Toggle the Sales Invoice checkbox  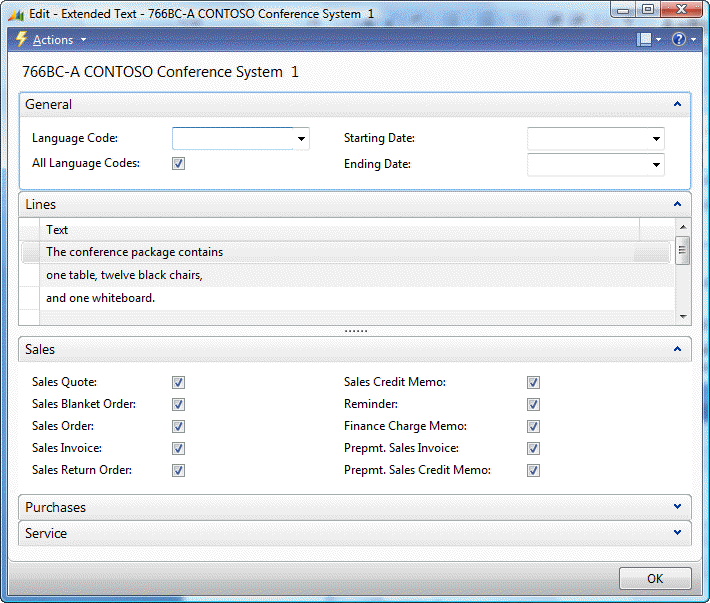[x=178, y=449]
